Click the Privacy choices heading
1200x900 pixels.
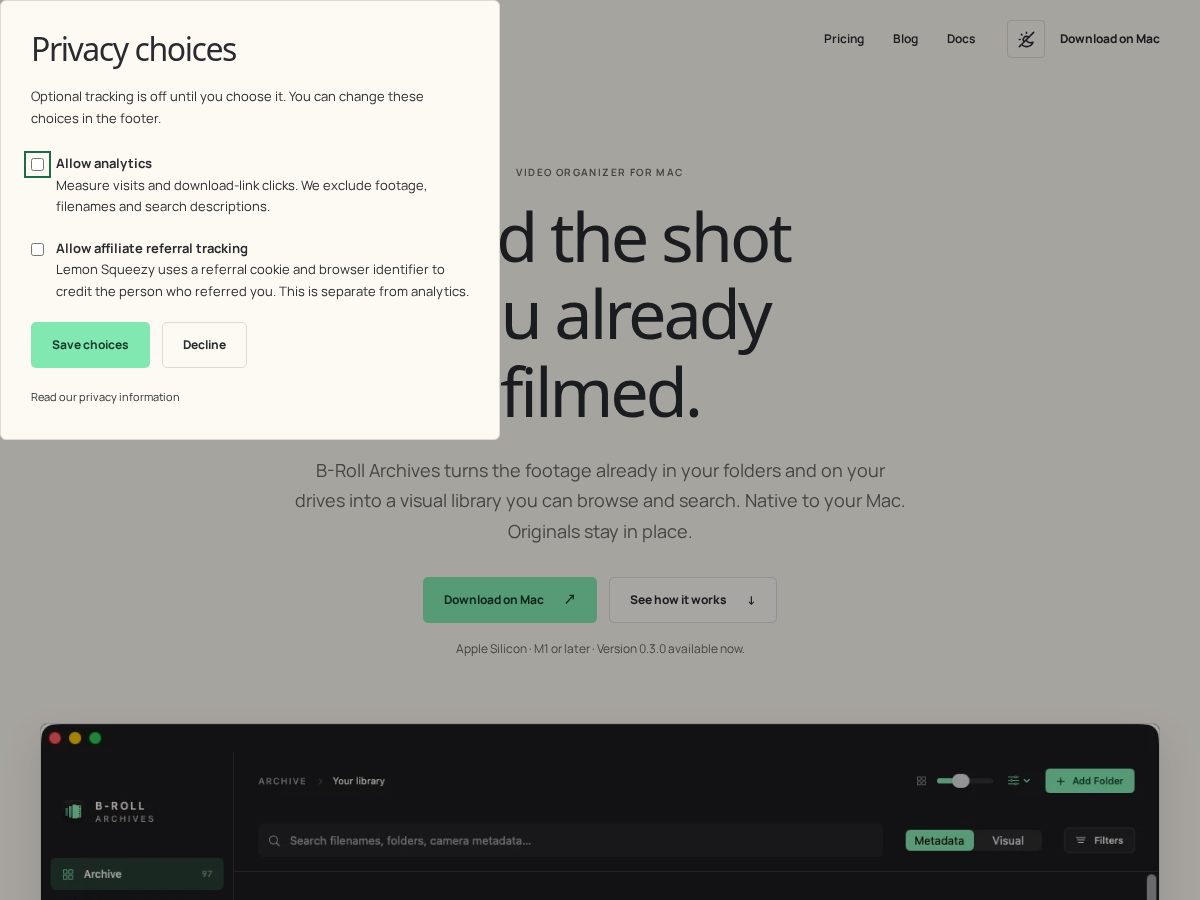[x=133, y=49]
